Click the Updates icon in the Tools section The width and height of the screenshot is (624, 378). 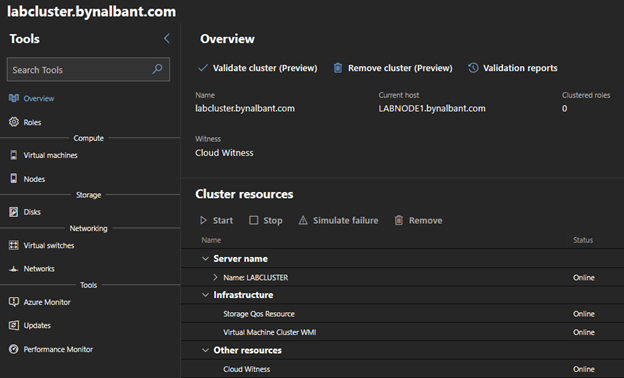14,325
